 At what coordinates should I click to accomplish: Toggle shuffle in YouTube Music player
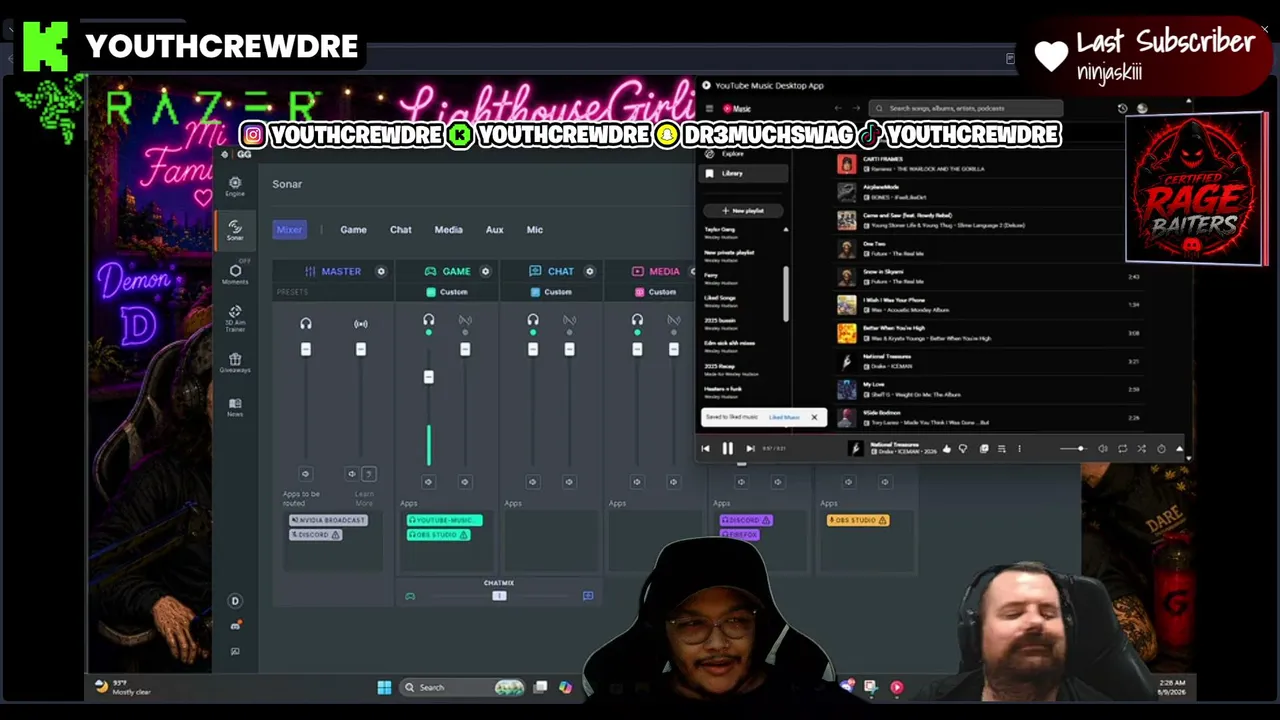tap(1141, 449)
